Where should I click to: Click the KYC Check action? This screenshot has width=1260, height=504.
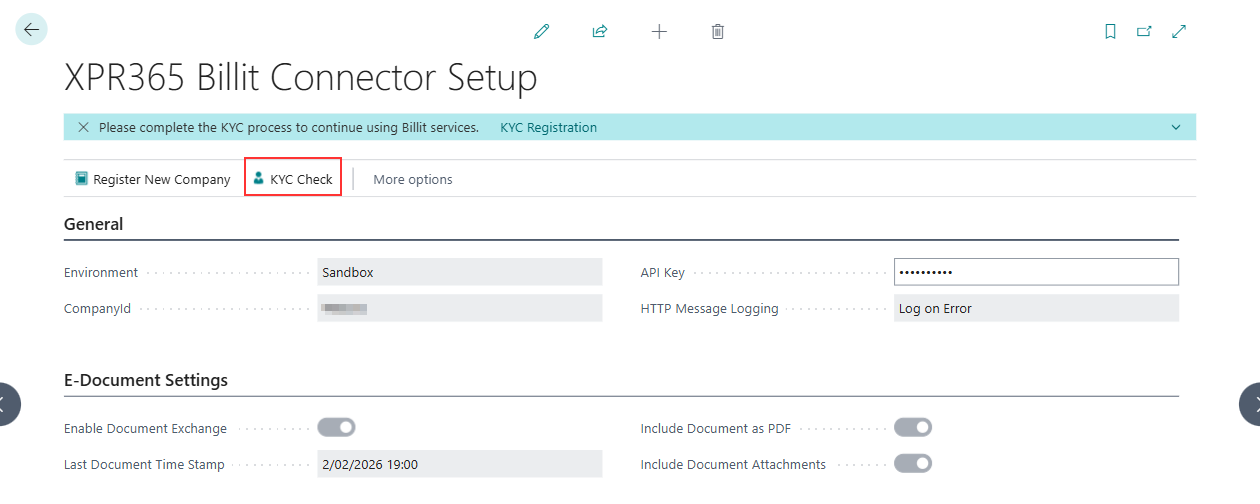coord(293,180)
